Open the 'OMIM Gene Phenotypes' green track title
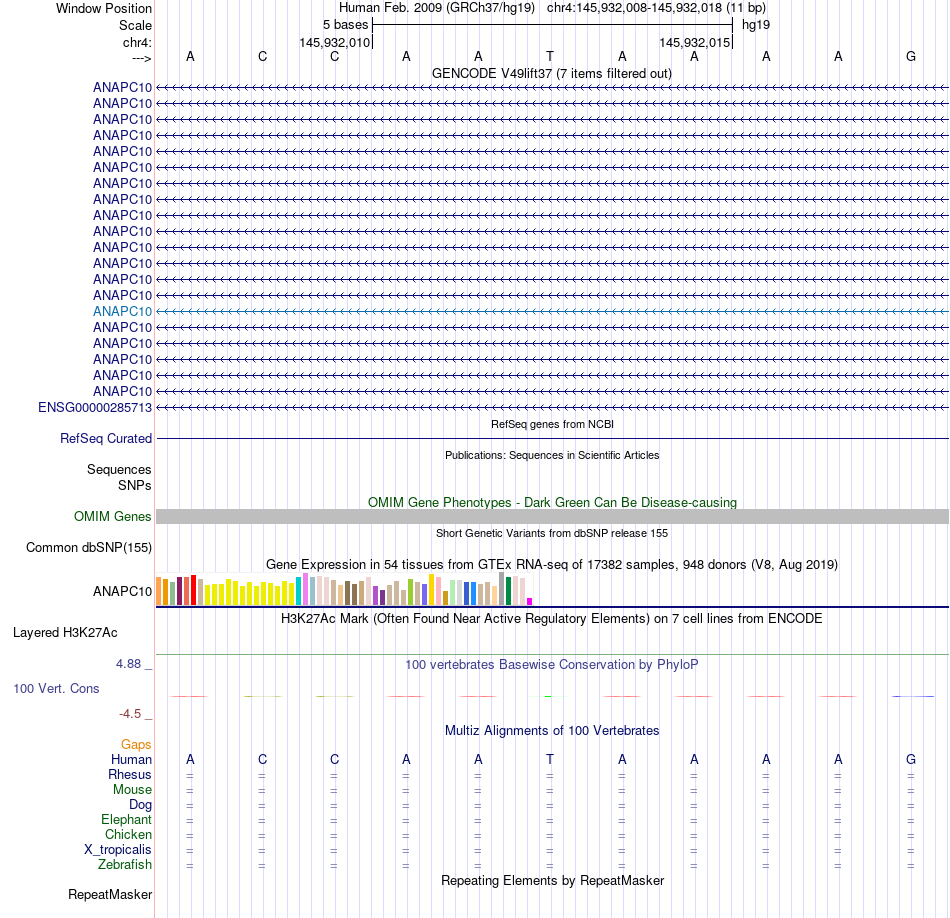This screenshot has height=918, width=950. tap(552, 502)
